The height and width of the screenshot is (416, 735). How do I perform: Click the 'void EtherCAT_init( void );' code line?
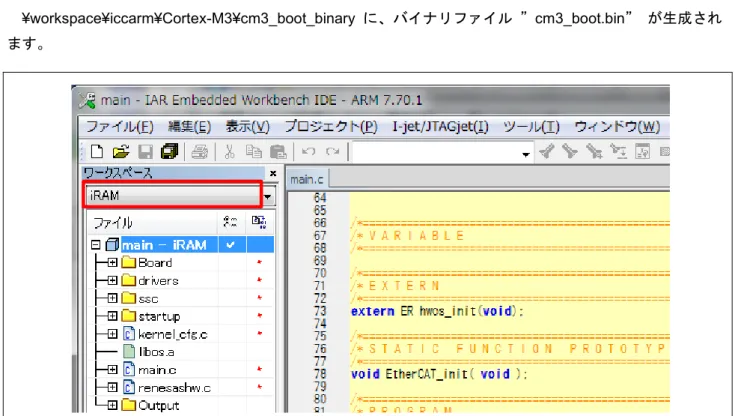tap(439, 374)
